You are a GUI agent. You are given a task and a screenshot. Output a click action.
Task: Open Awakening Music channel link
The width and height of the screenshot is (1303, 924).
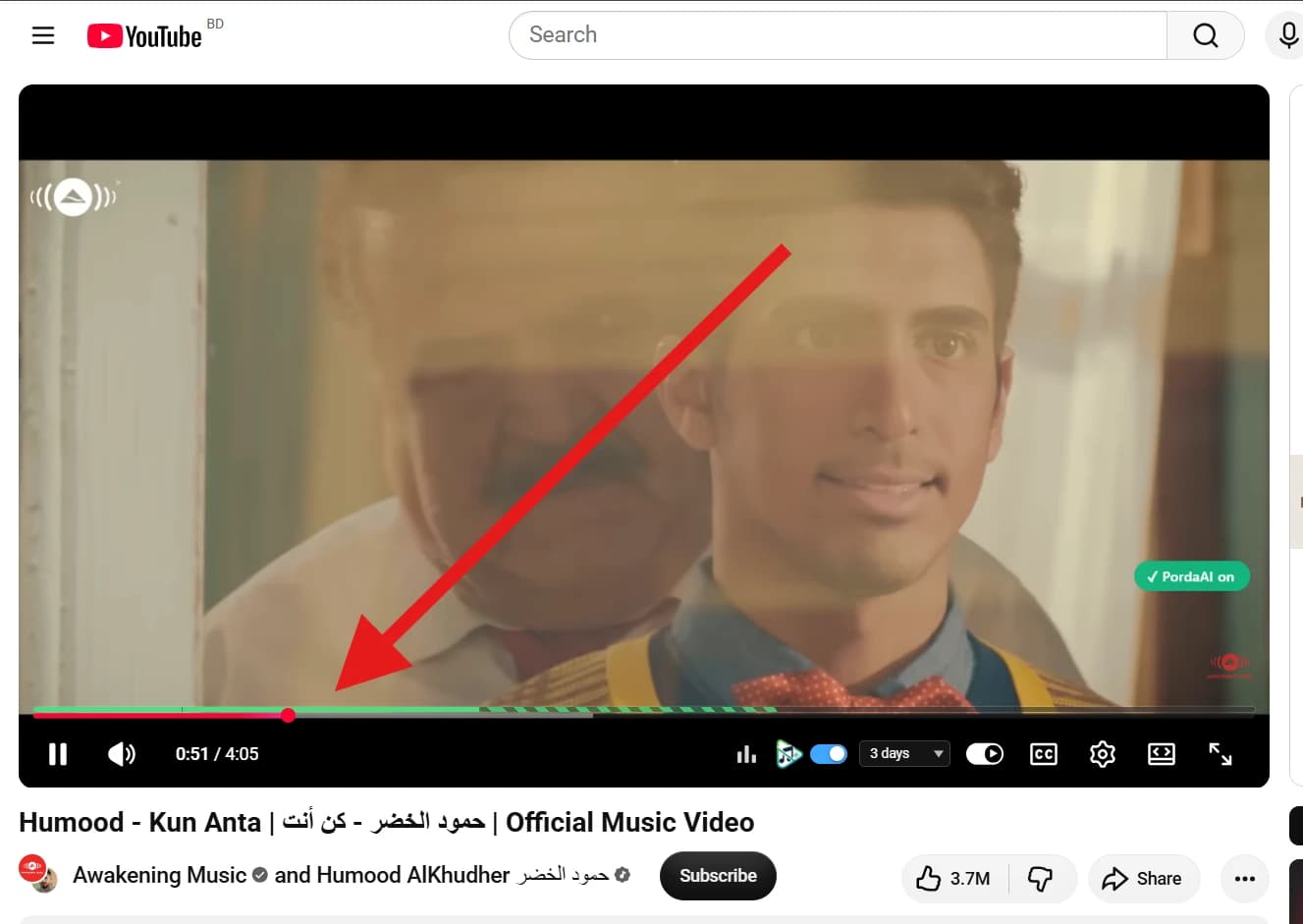[159, 875]
